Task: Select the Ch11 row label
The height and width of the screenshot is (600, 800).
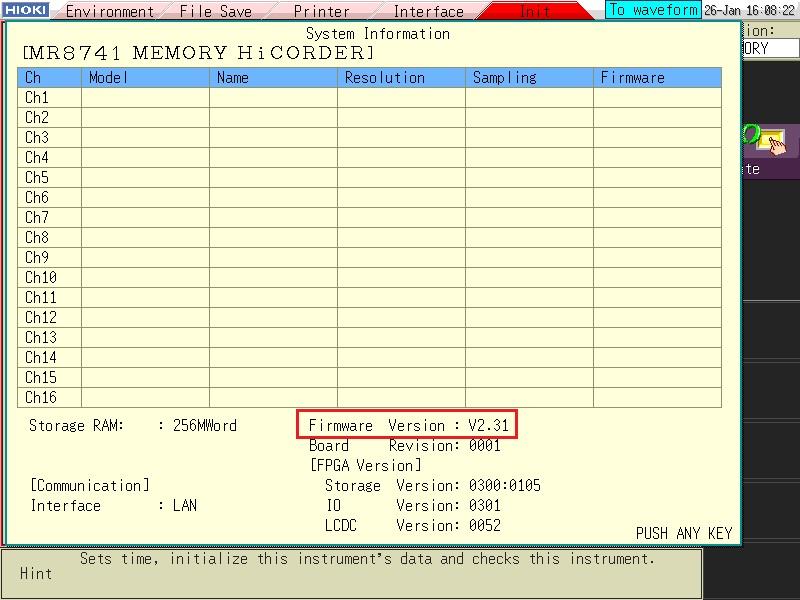Action: coord(41,297)
